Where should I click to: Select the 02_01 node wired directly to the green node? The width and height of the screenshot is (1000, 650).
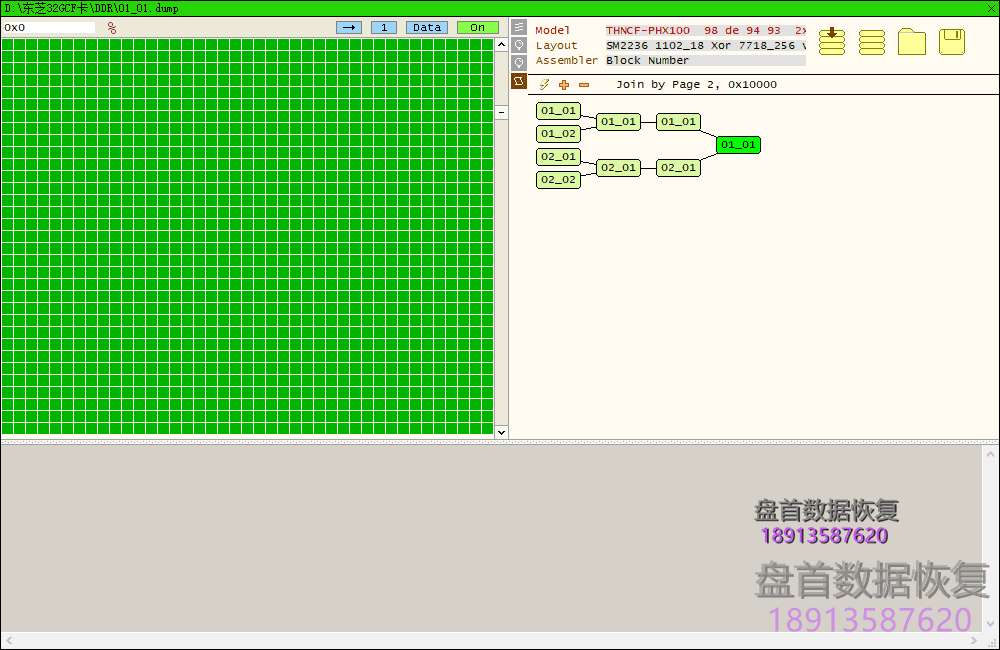(x=679, y=167)
